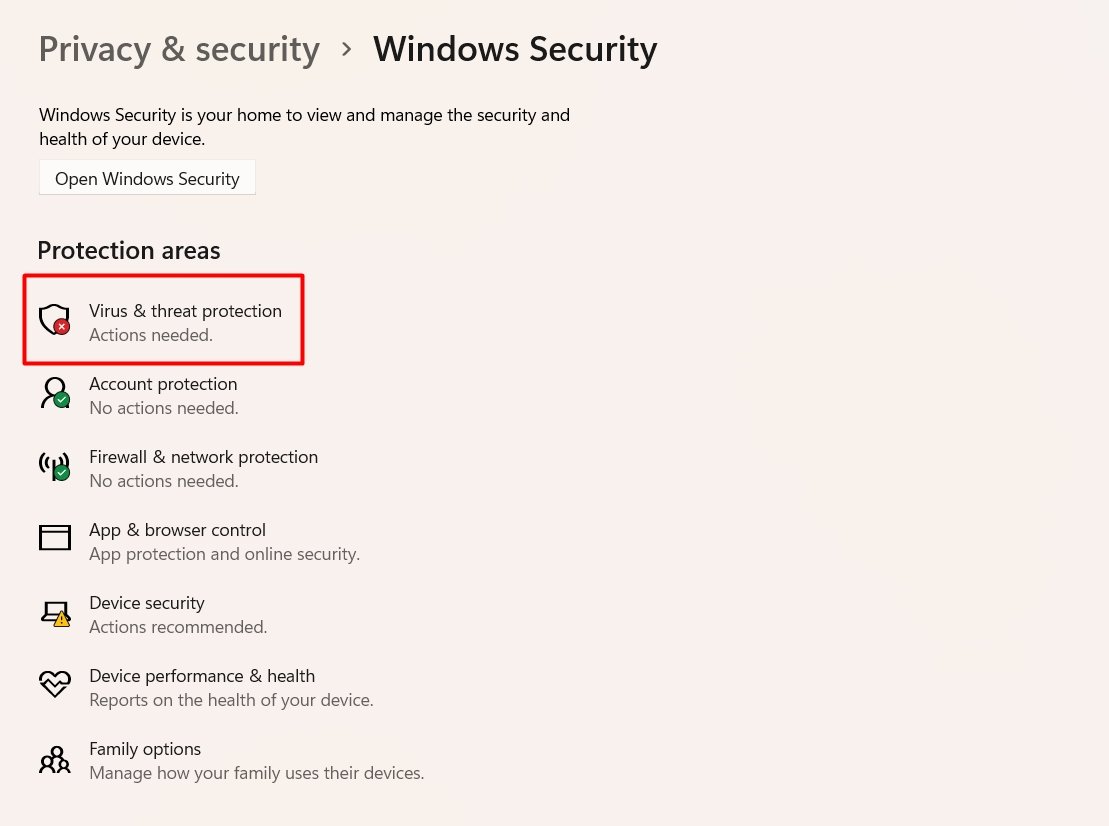
Task: Click the Firewall & network protection antenna icon
Action: coord(54,466)
